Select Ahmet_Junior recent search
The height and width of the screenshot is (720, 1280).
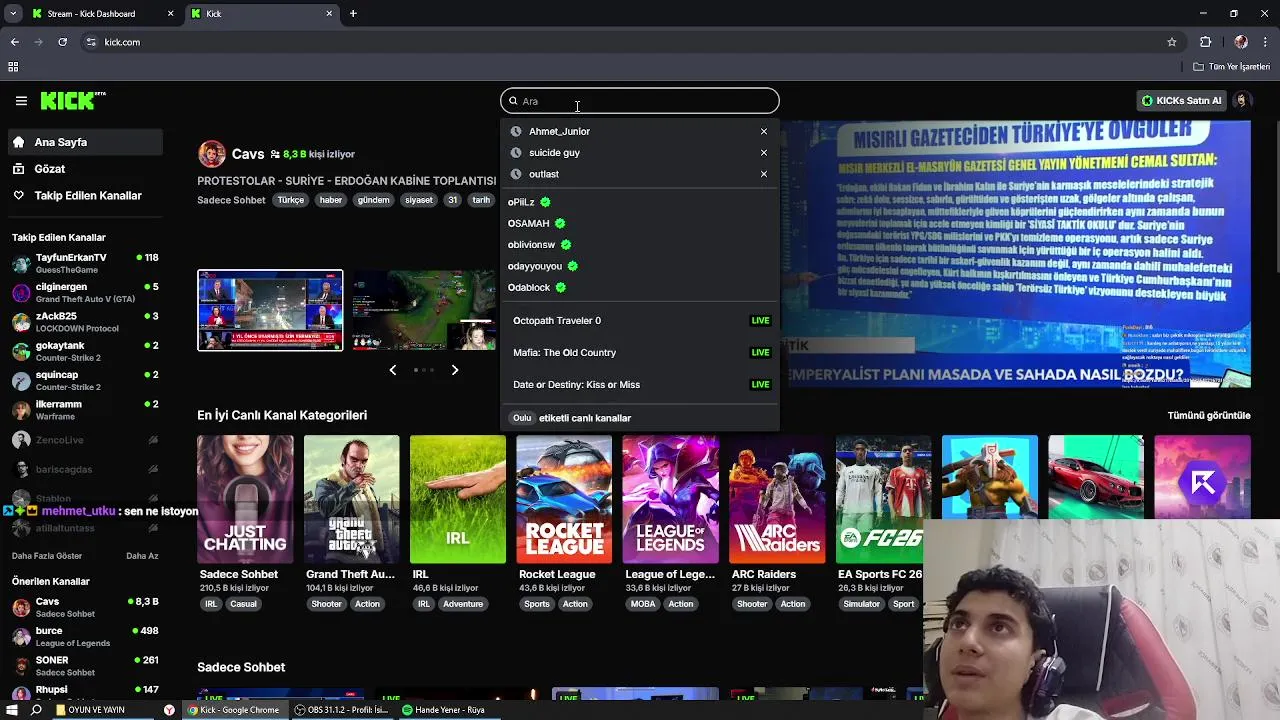(x=559, y=131)
